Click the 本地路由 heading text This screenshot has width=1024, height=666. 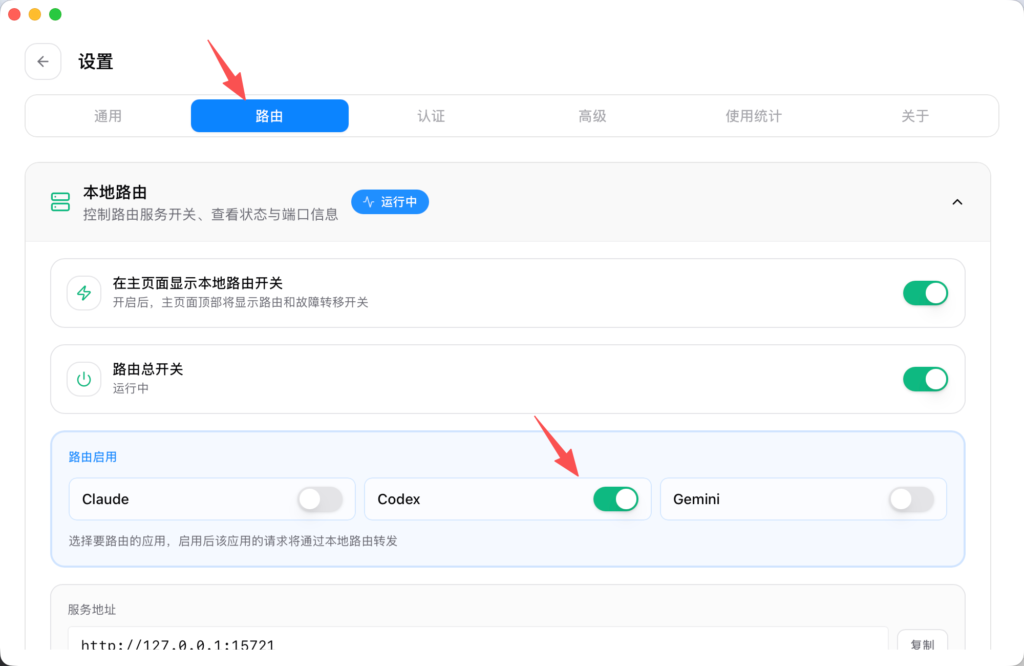(x=115, y=193)
